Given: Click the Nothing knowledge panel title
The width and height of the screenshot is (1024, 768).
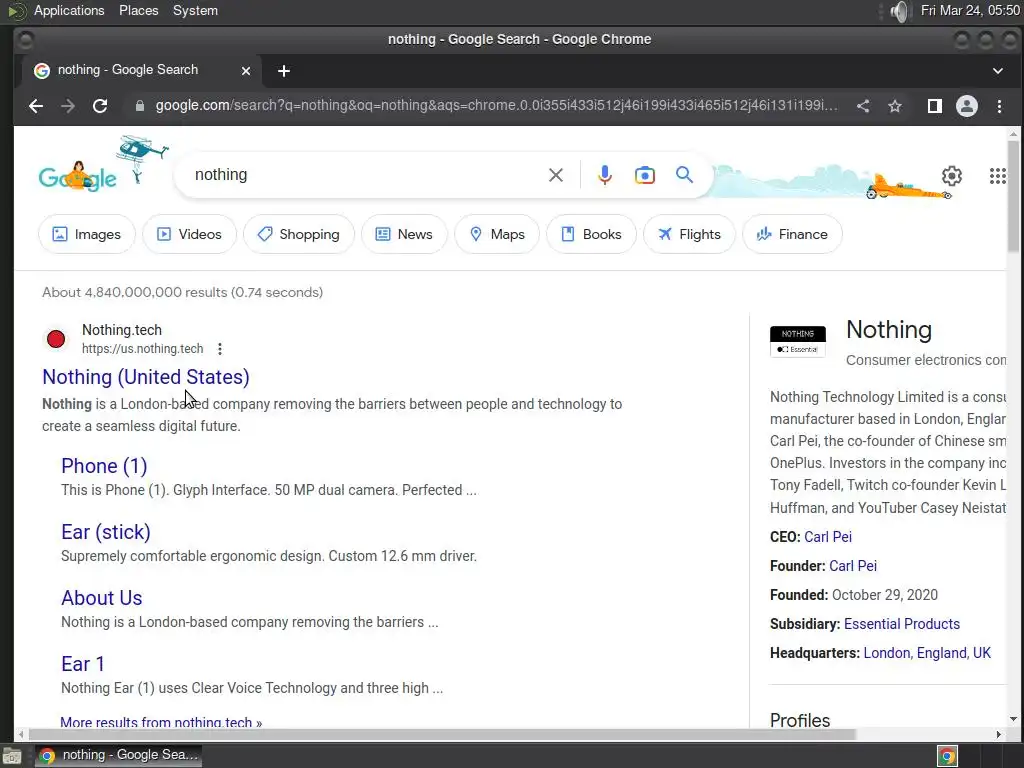Looking at the screenshot, I should (889, 330).
